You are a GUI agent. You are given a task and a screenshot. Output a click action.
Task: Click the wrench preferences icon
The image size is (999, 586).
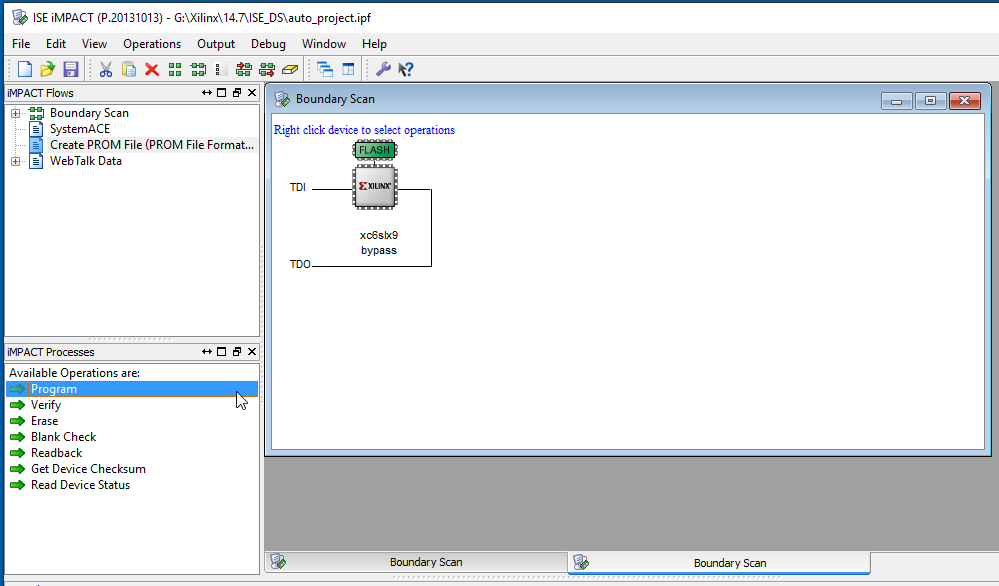tap(383, 69)
